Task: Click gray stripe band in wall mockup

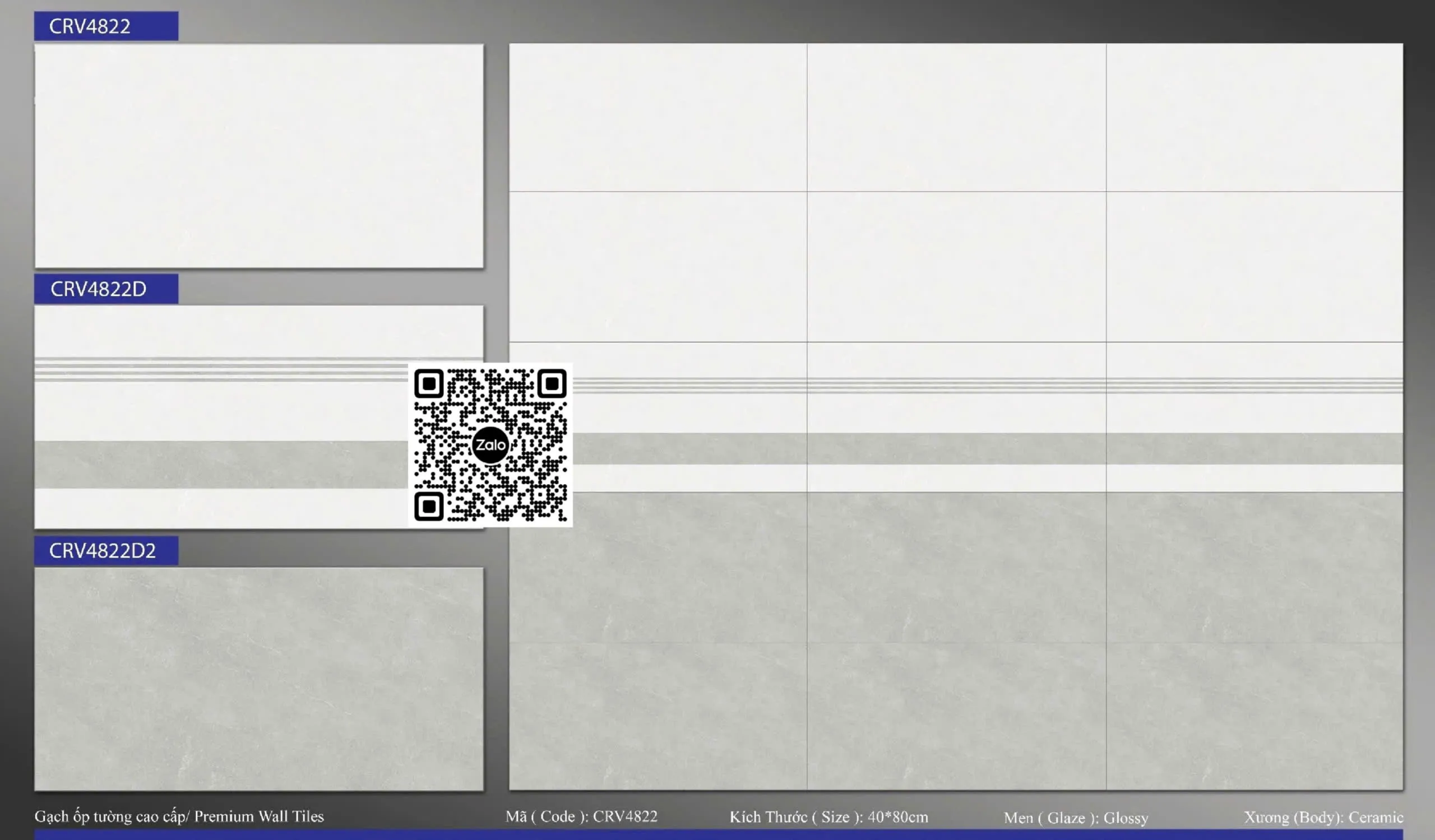Action: point(957,448)
